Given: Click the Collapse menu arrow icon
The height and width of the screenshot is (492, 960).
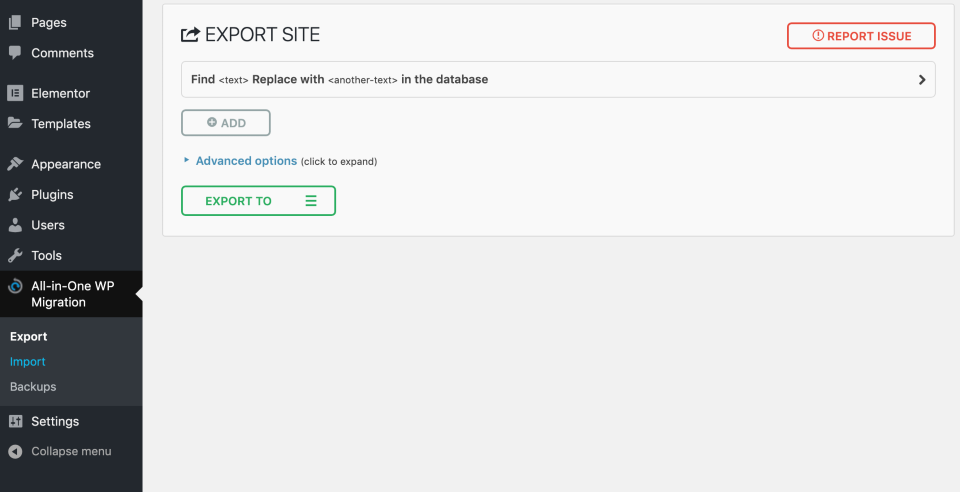Looking at the screenshot, I should coord(15,452).
